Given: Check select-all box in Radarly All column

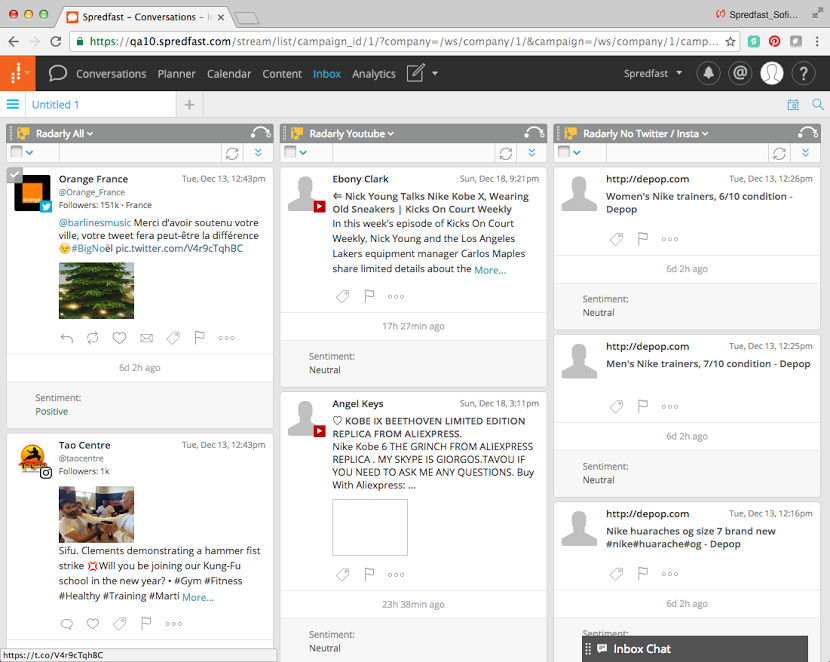Looking at the screenshot, I should [16, 152].
